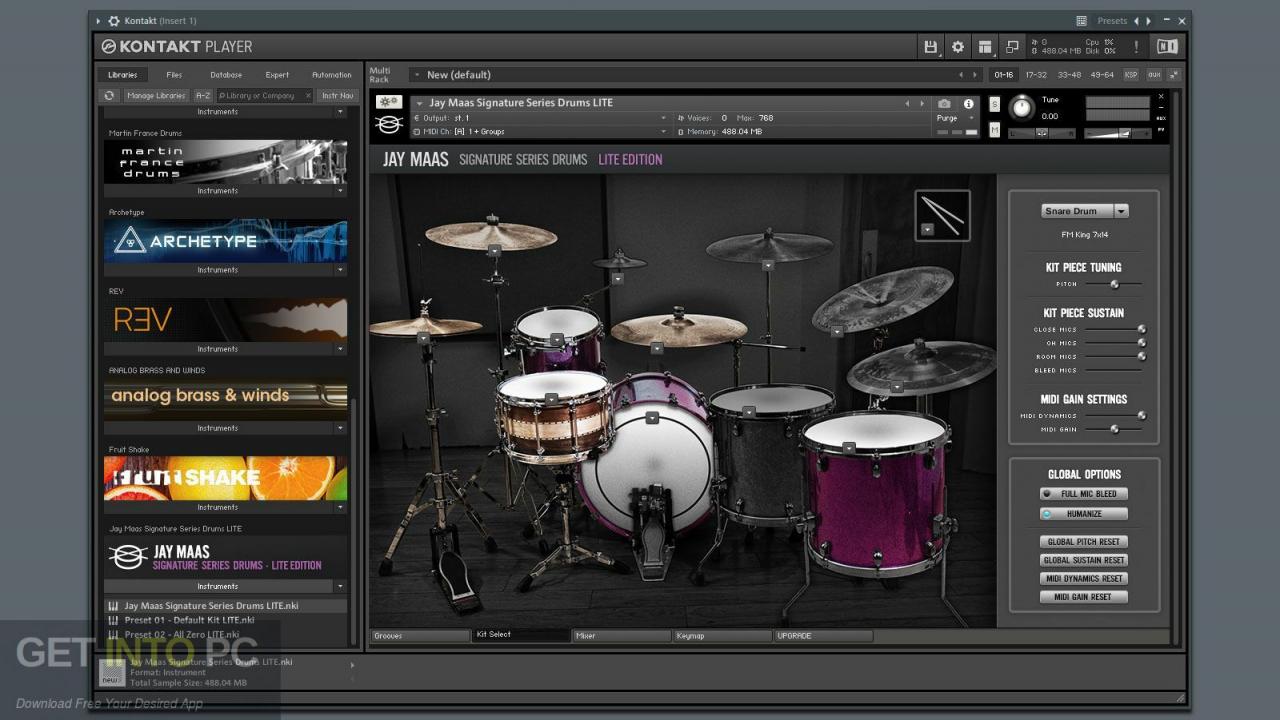The image size is (1280, 720).
Task: Click the snare drum kit piece marker
Action: click(551, 399)
